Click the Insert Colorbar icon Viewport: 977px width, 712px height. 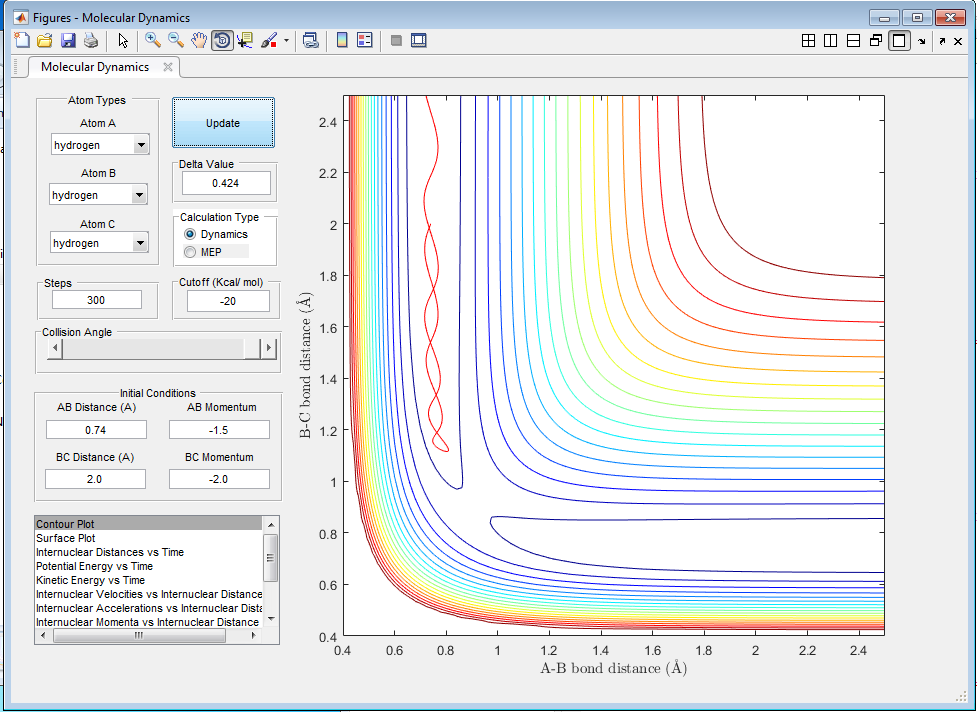341,40
